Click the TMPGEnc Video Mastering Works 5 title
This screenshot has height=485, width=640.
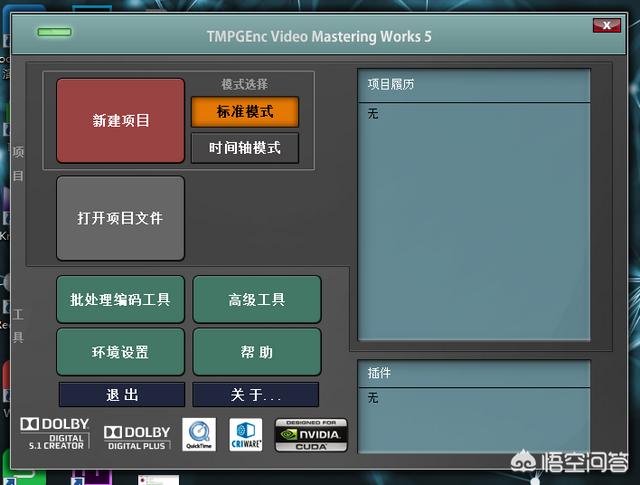click(x=319, y=36)
